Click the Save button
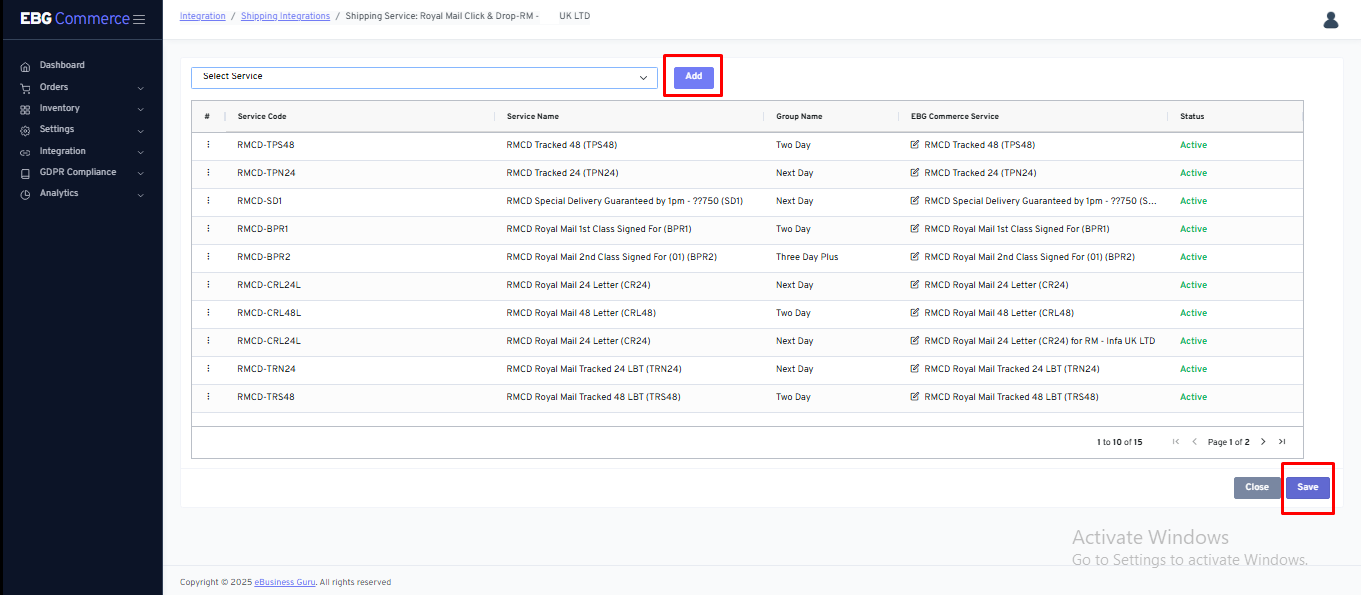The height and width of the screenshot is (595, 1361). pos(1307,488)
